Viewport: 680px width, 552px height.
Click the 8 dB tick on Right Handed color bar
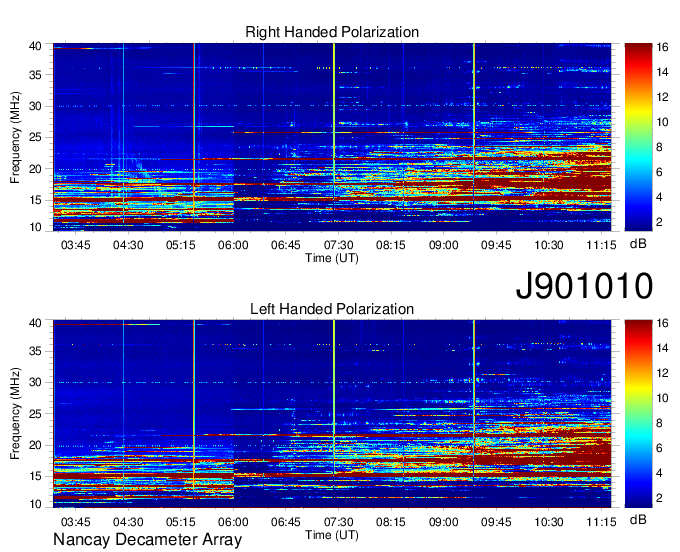pos(659,147)
